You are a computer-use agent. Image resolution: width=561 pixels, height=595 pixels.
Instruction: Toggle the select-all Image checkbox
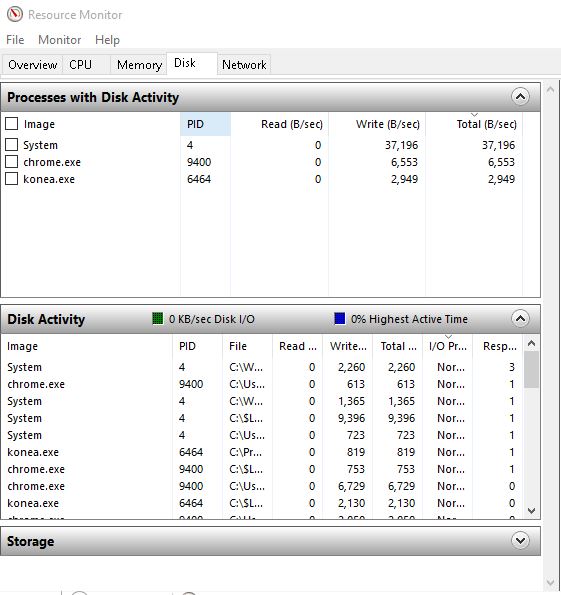coord(11,123)
